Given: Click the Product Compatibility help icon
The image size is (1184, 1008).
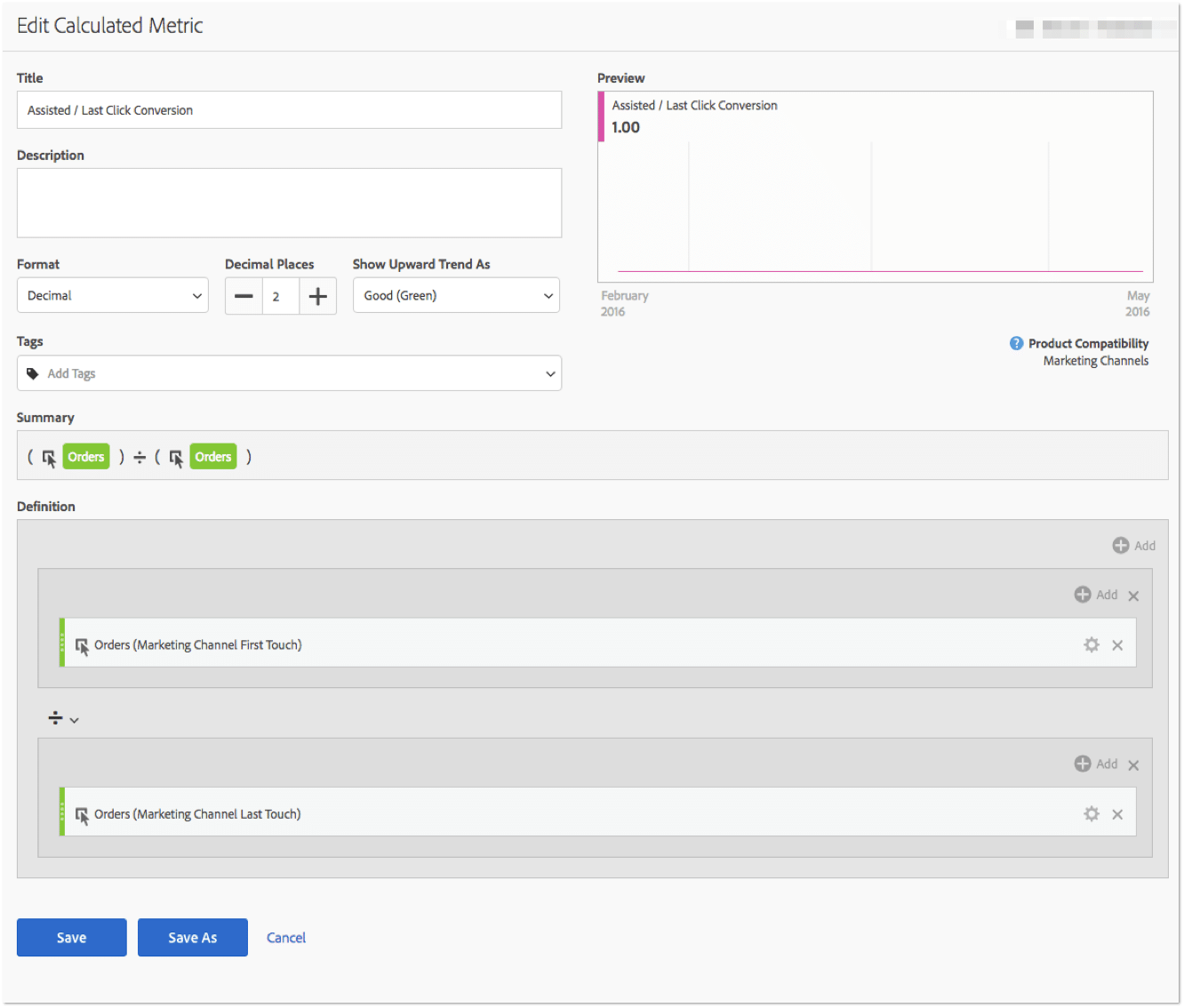Looking at the screenshot, I should (1016, 343).
